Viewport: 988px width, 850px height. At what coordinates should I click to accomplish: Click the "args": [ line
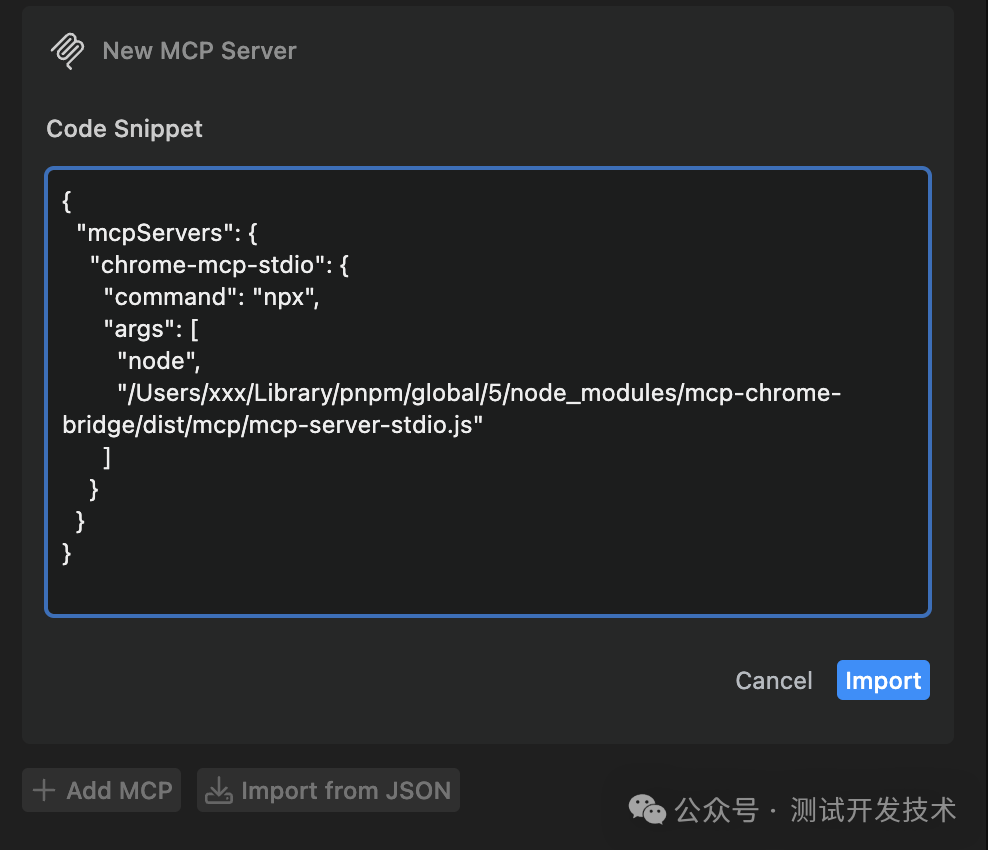pyautogui.click(x=151, y=329)
